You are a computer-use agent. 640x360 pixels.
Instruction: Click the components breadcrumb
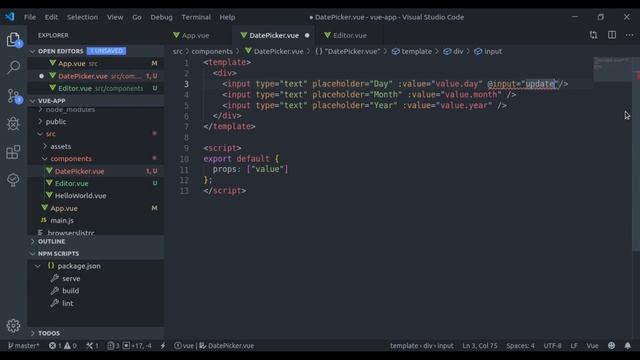click(212, 51)
